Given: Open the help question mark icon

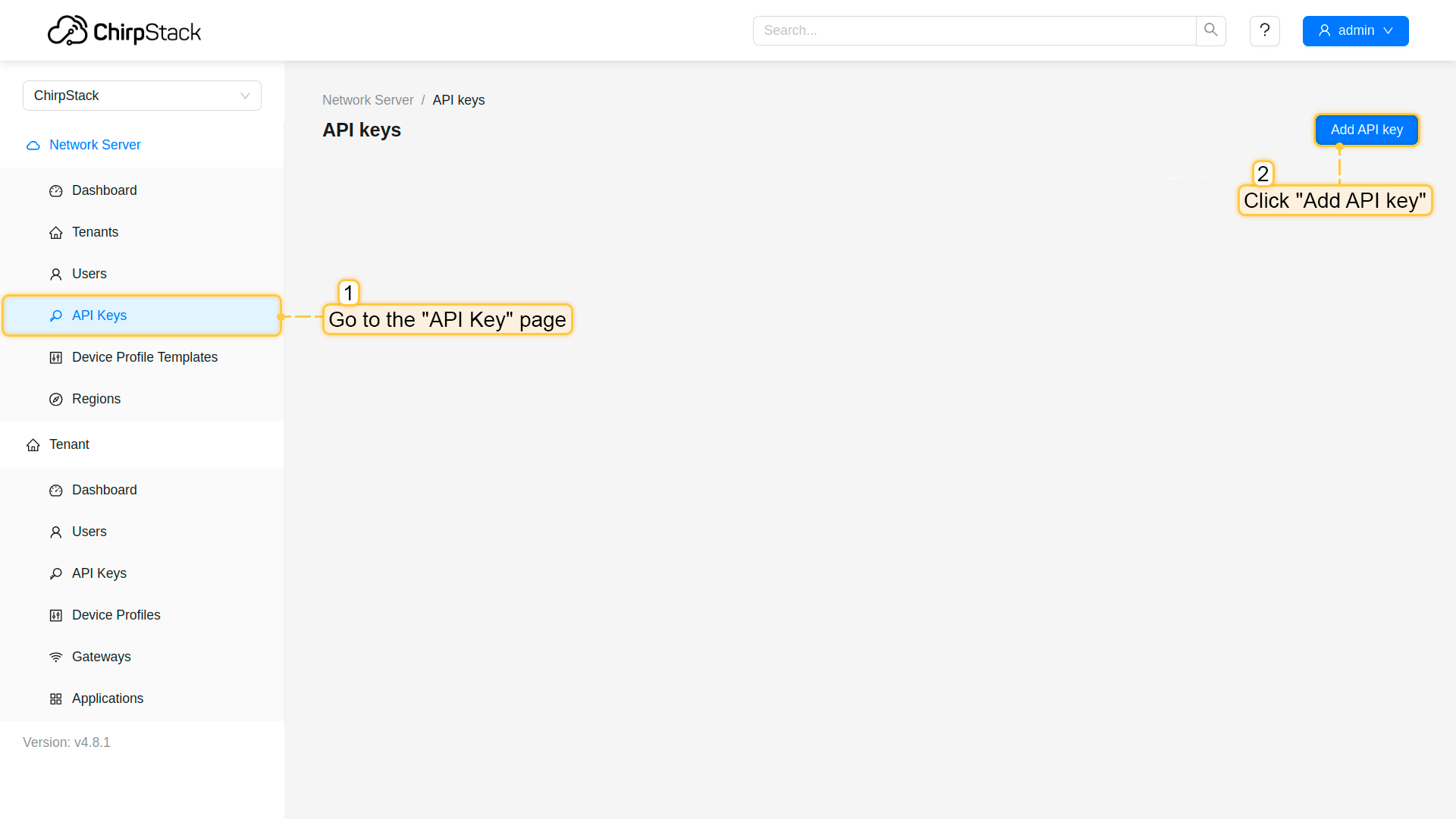Looking at the screenshot, I should [x=1264, y=30].
